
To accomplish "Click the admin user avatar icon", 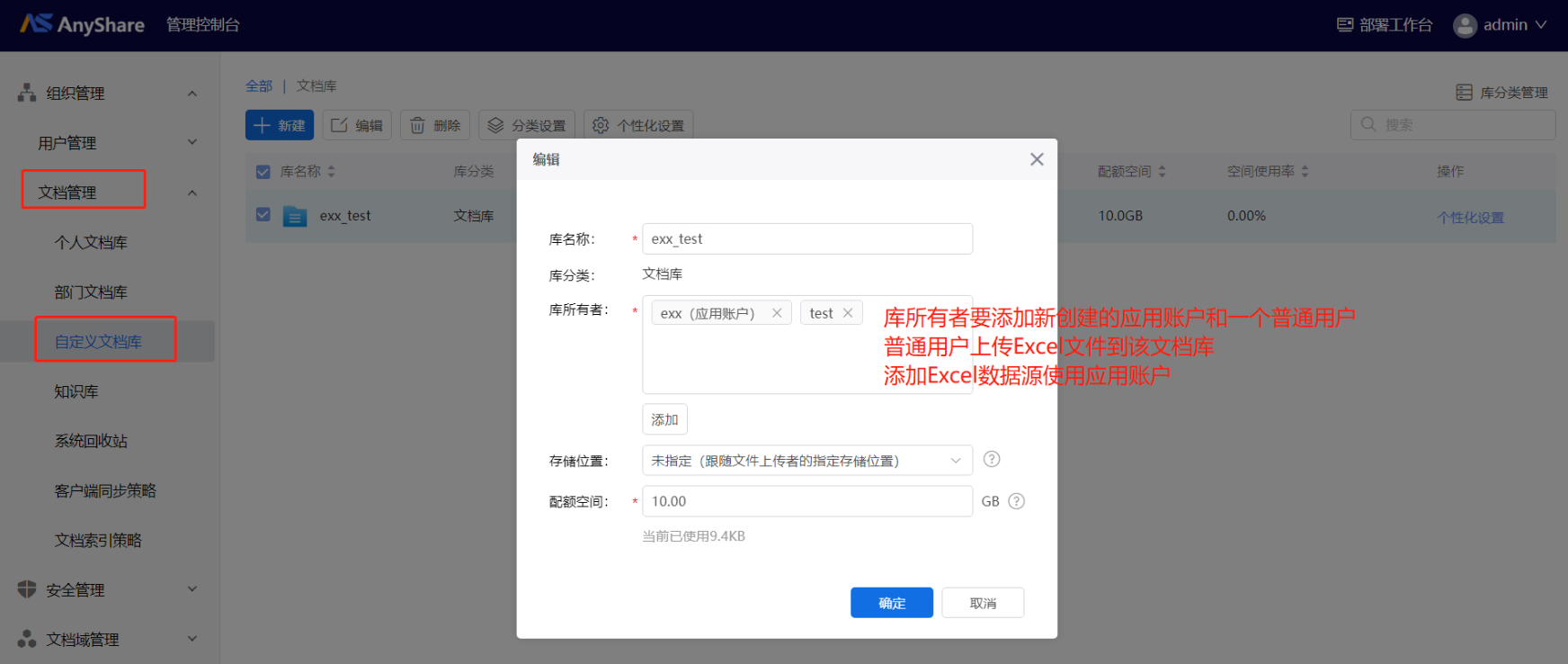I will click(1465, 25).
